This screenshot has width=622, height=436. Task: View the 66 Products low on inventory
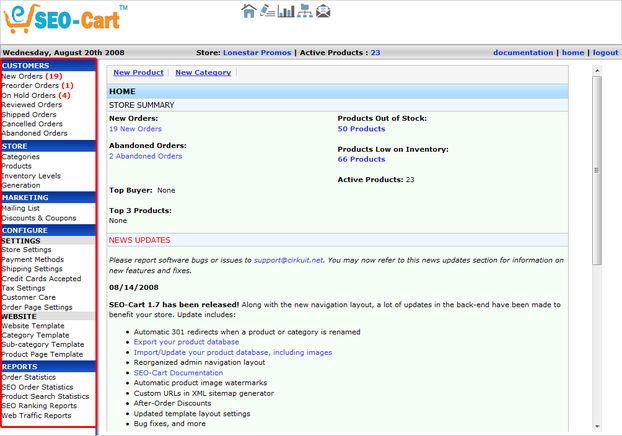(361, 159)
